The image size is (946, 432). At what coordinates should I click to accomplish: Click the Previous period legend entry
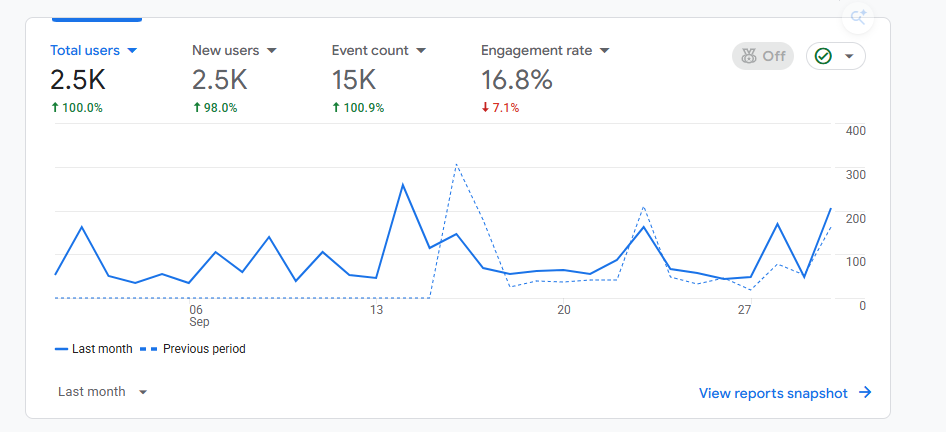[193, 349]
